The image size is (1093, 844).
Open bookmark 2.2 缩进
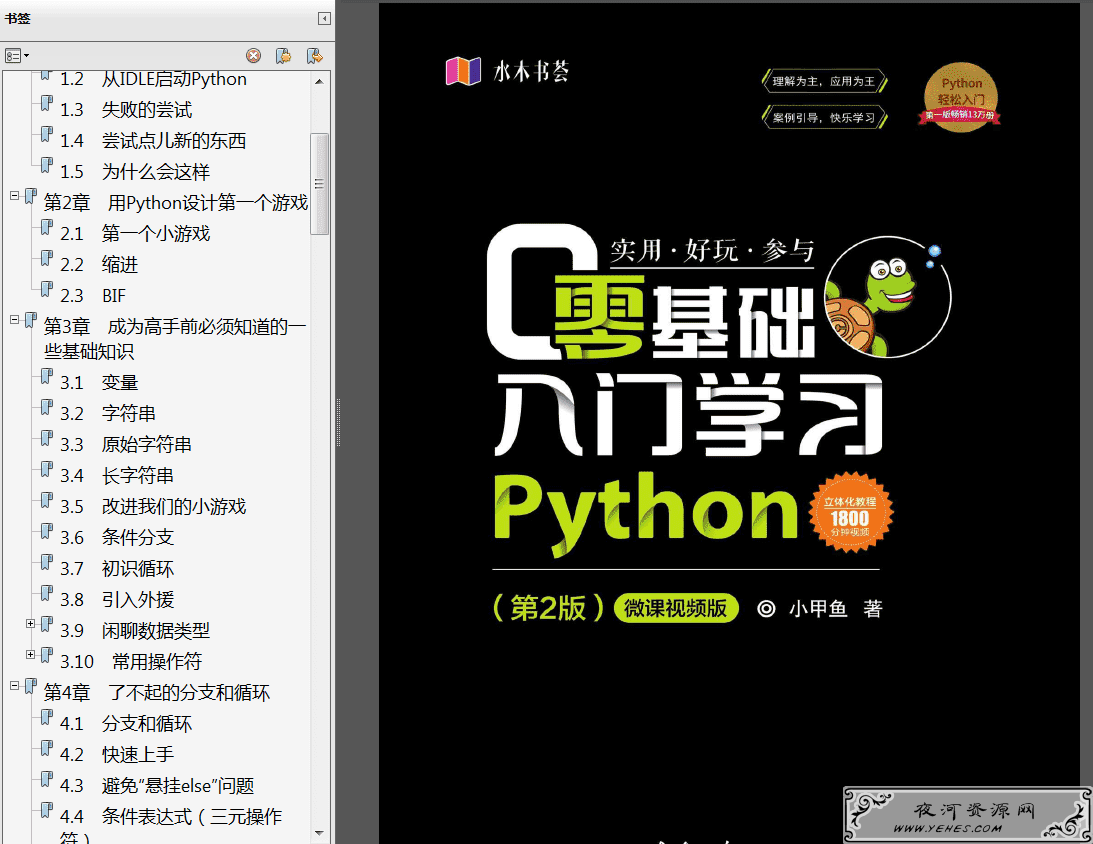[x=99, y=265]
